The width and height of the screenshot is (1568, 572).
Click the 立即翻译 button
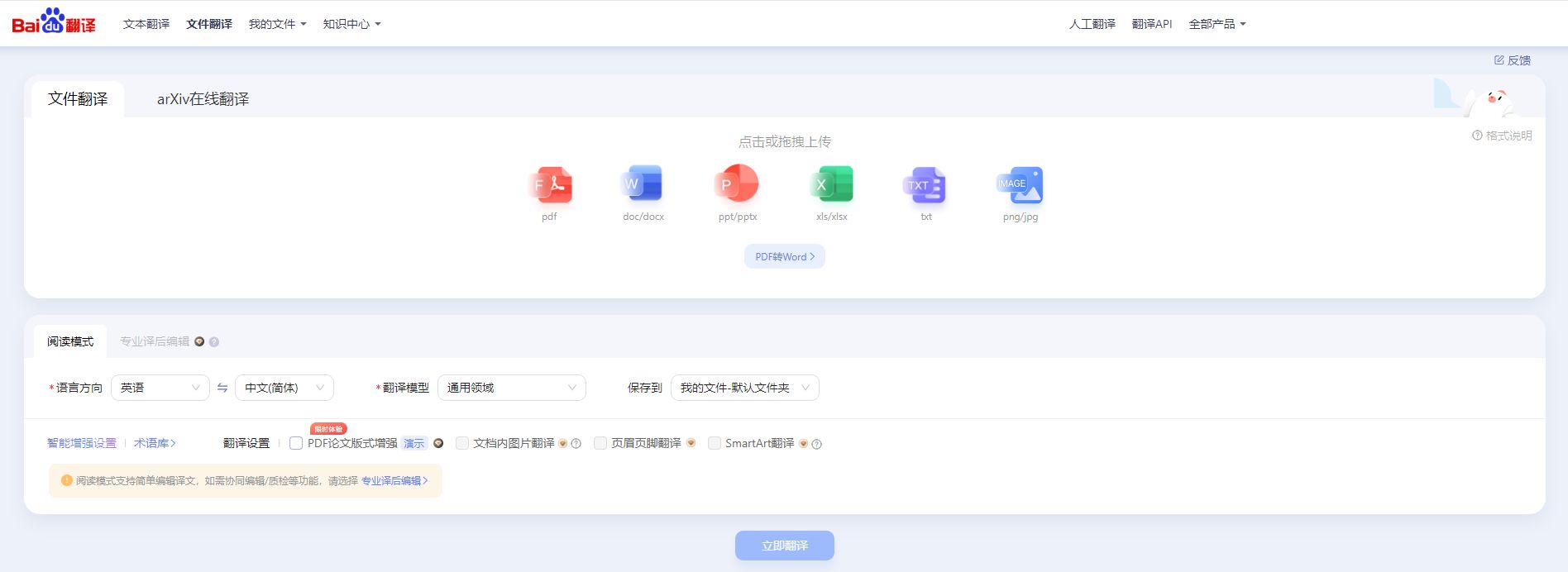[x=785, y=546]
